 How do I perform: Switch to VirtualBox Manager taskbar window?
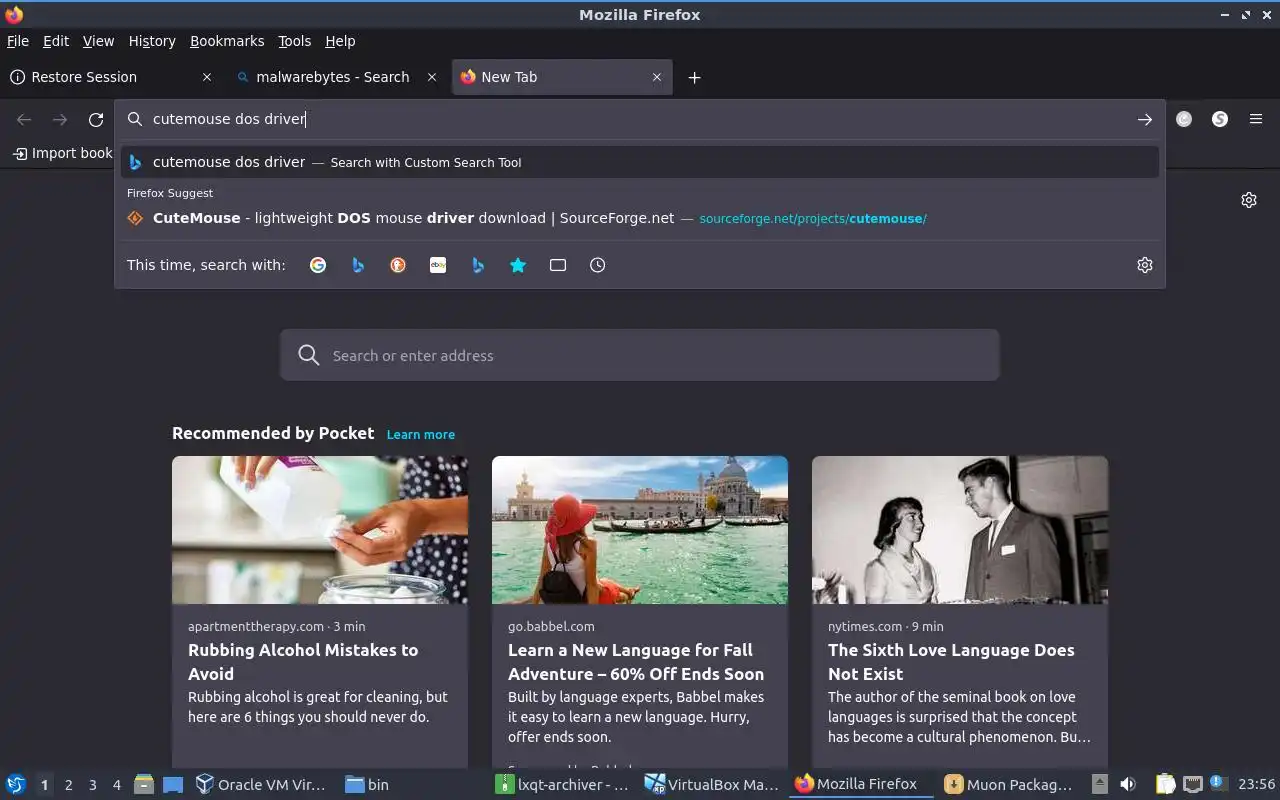pos(712,784)
